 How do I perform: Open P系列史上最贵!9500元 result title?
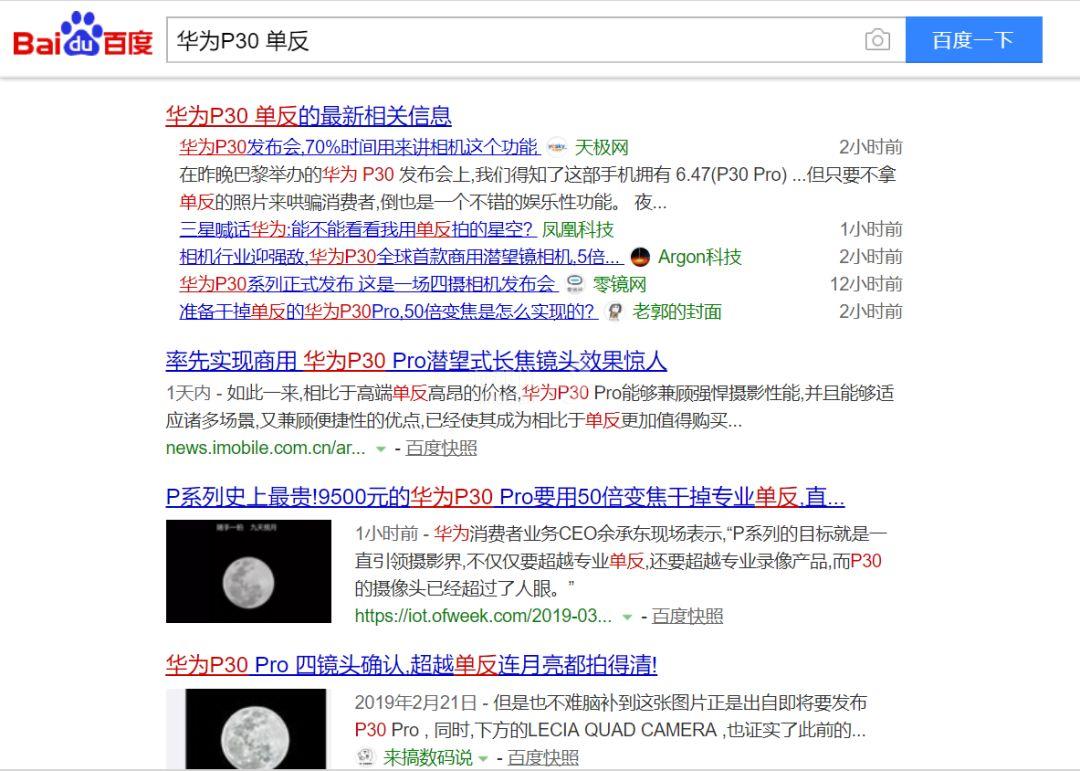[x=505, y=496]
